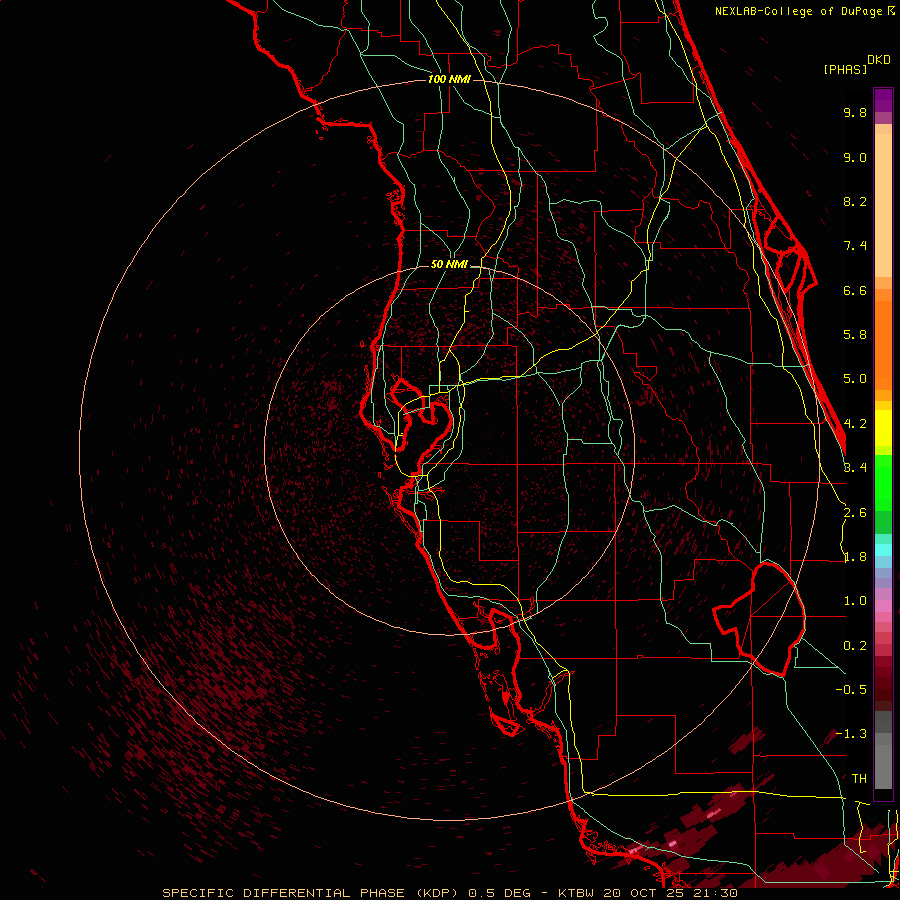Click the 4.2 value on the color scale
Viewport: 900px width, 900px height.
[855, 424]
